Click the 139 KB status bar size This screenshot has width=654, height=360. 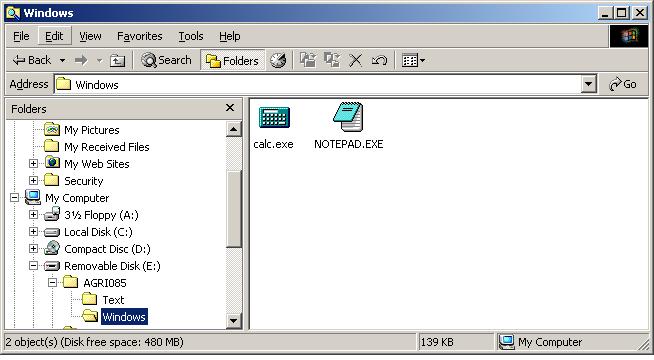coord(437,342)
